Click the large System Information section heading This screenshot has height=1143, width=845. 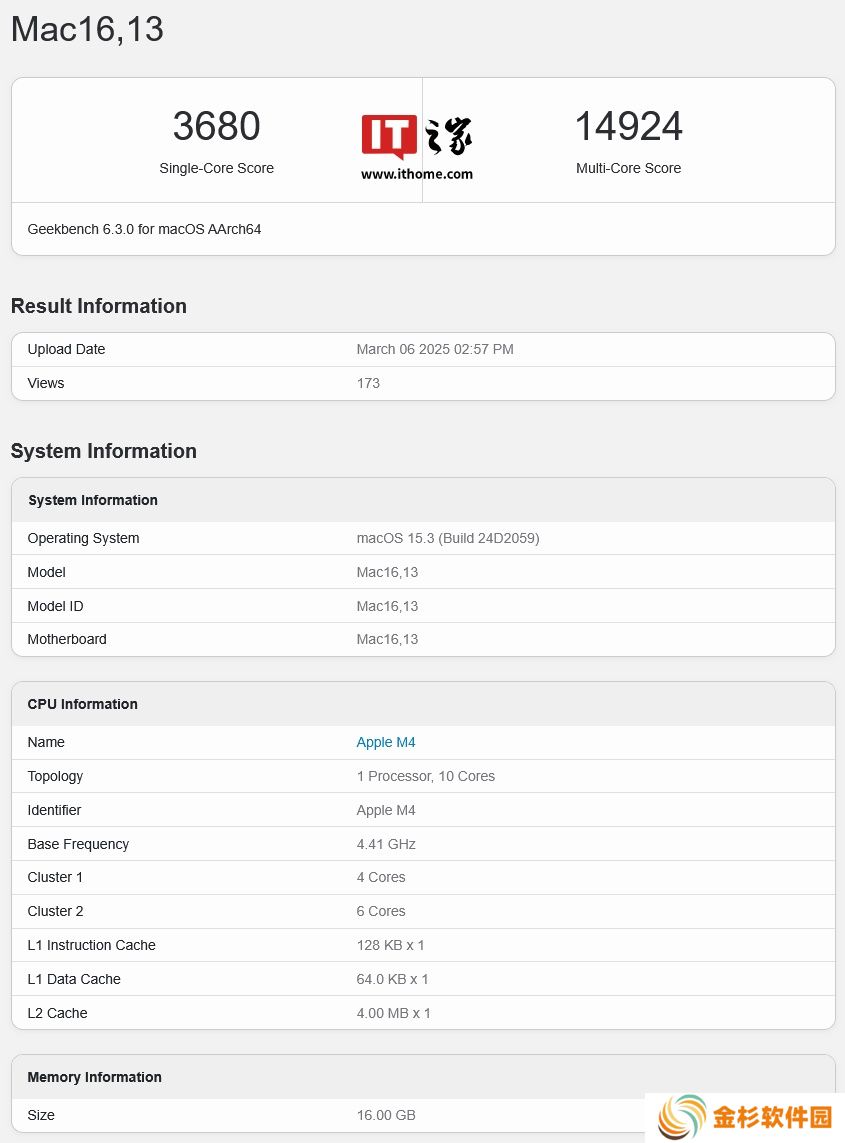tap(104, 451)
